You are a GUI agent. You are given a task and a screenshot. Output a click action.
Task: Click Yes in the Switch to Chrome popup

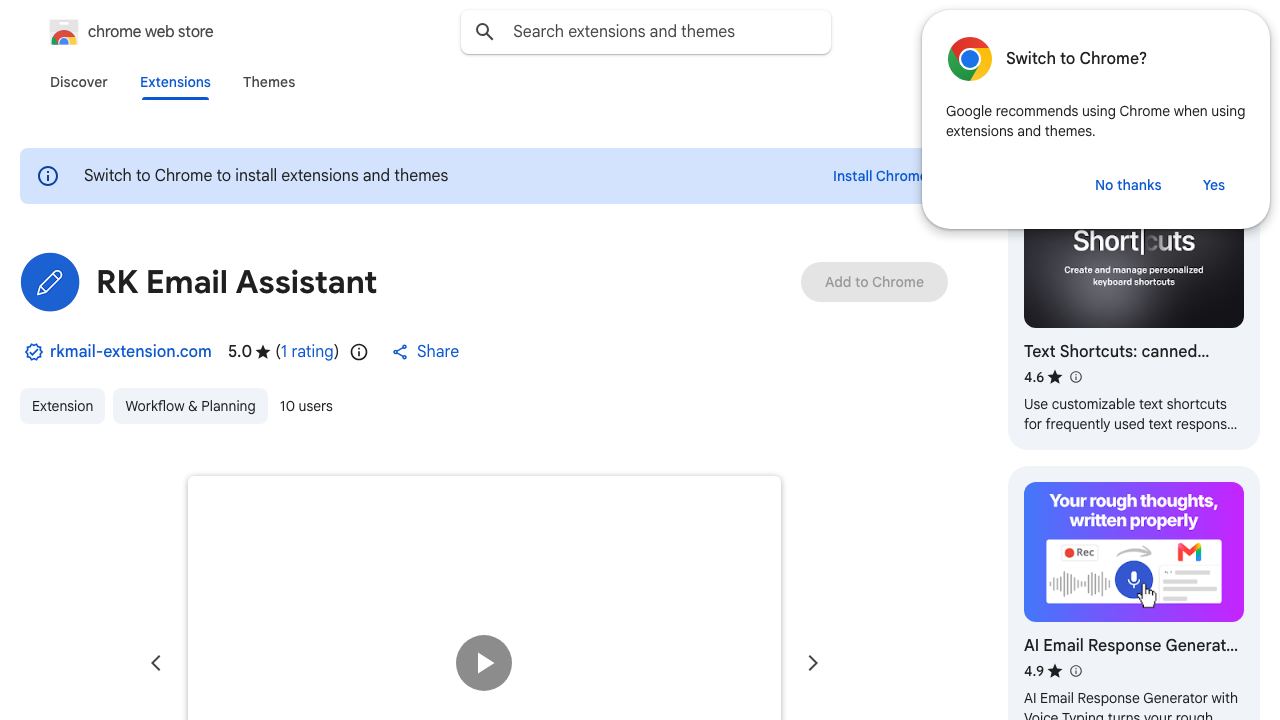[1214, 185]
